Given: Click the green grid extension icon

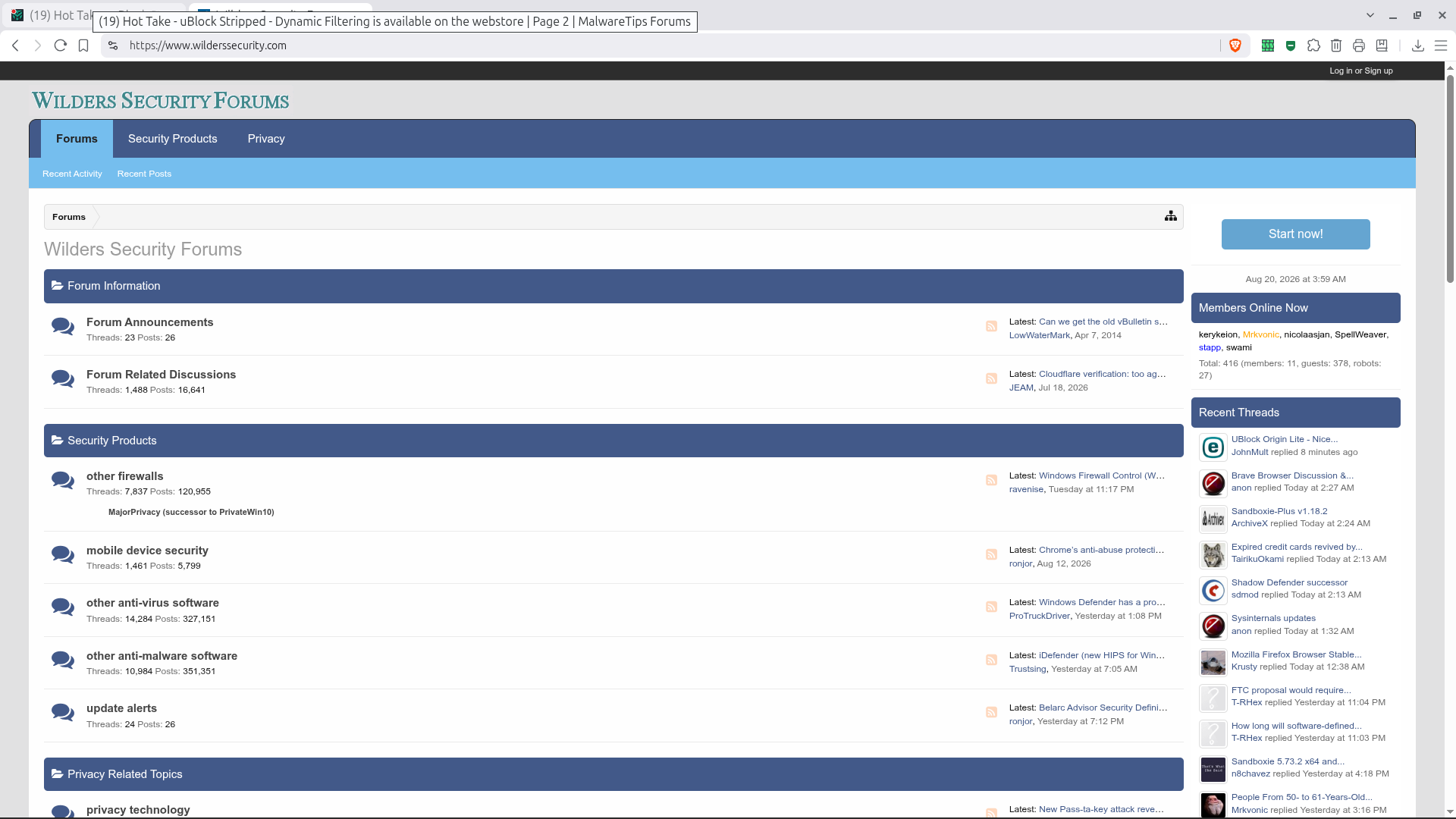Looking at the screenshot, I should (1267, 45).
